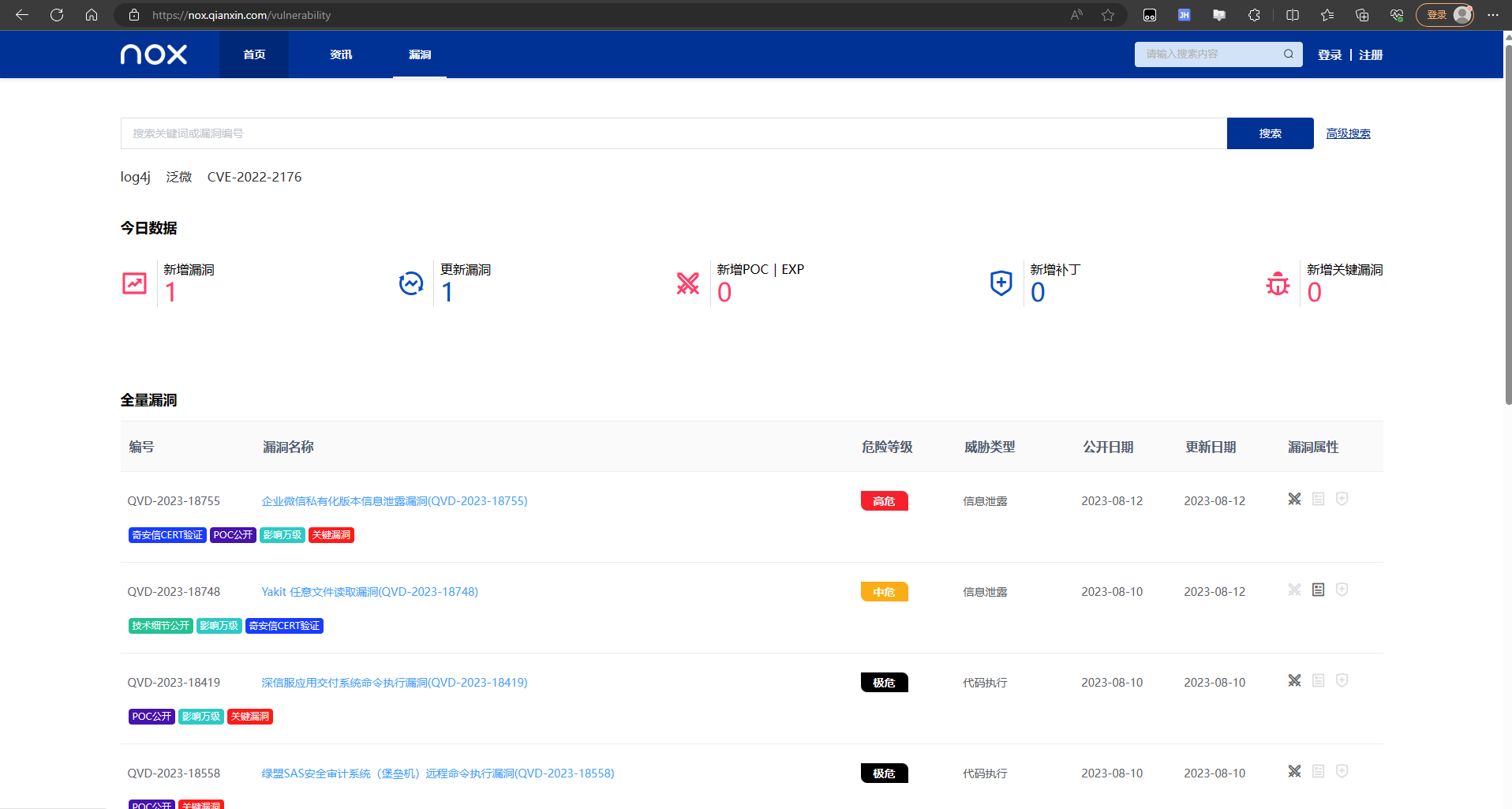Open 深信服应用交付系统命令执行漏洞 entry
Viewport: 1512px width, 809px height.
pyautogui.click(x=395, y=683)
